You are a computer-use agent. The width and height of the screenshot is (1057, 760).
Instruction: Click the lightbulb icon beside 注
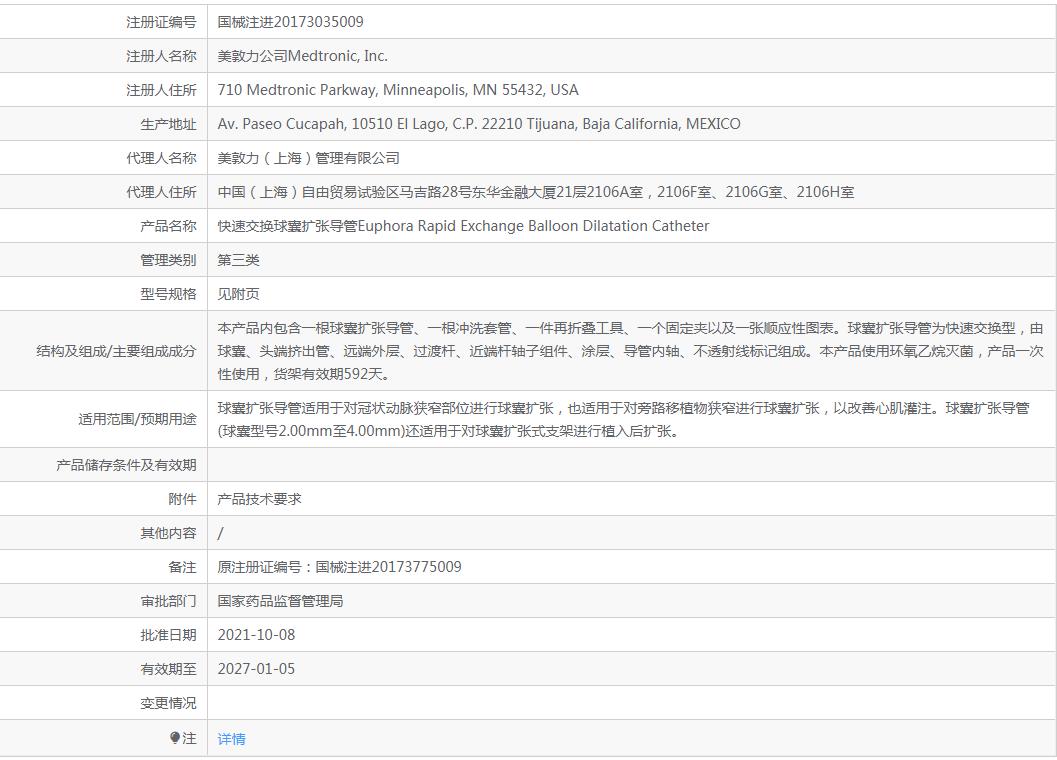pos(175,738)
